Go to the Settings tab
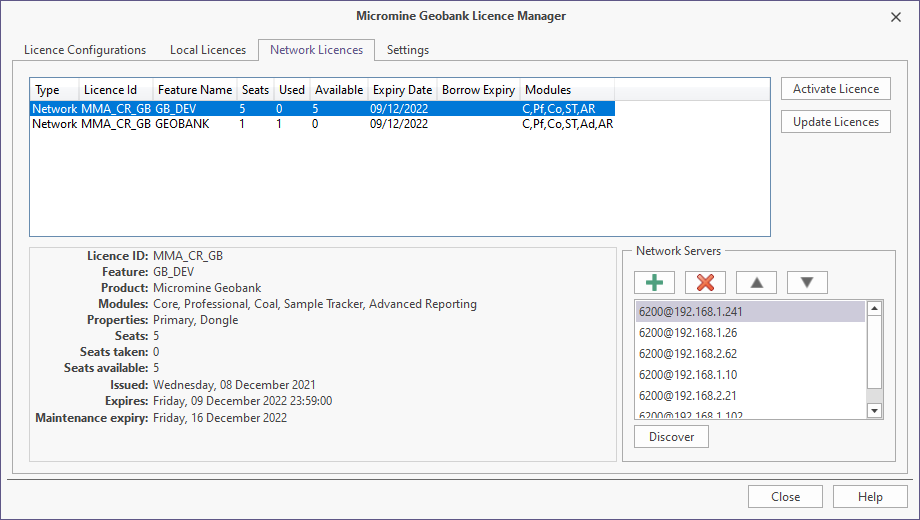Image resolution: width=920 pixels, height=520 pixels. coord(408,50)
